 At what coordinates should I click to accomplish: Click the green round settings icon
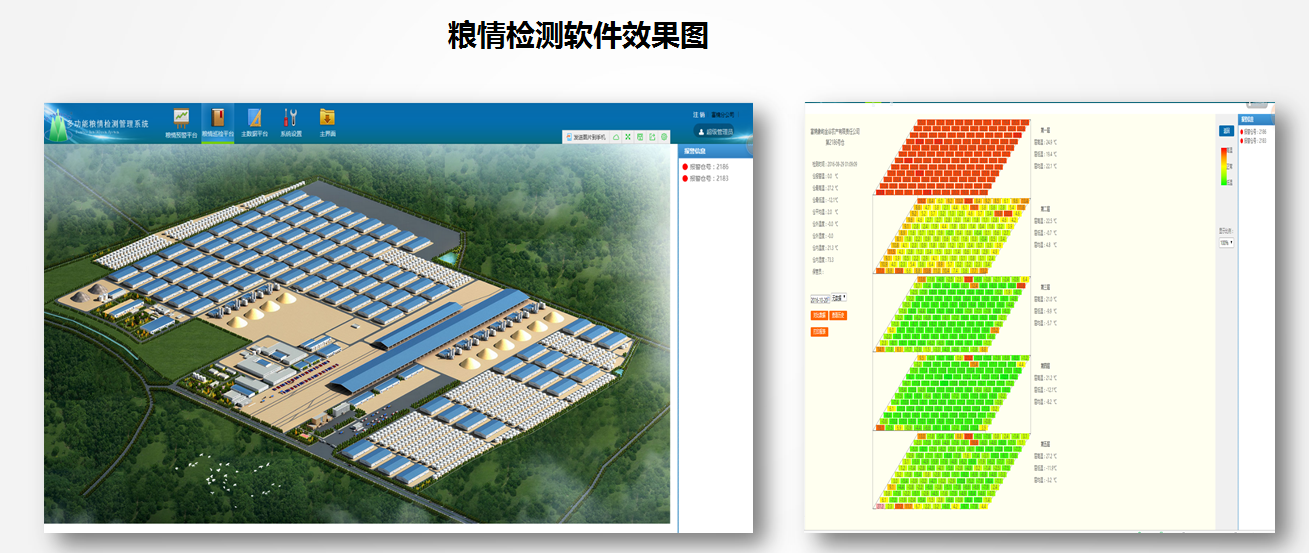pos(664,137)
